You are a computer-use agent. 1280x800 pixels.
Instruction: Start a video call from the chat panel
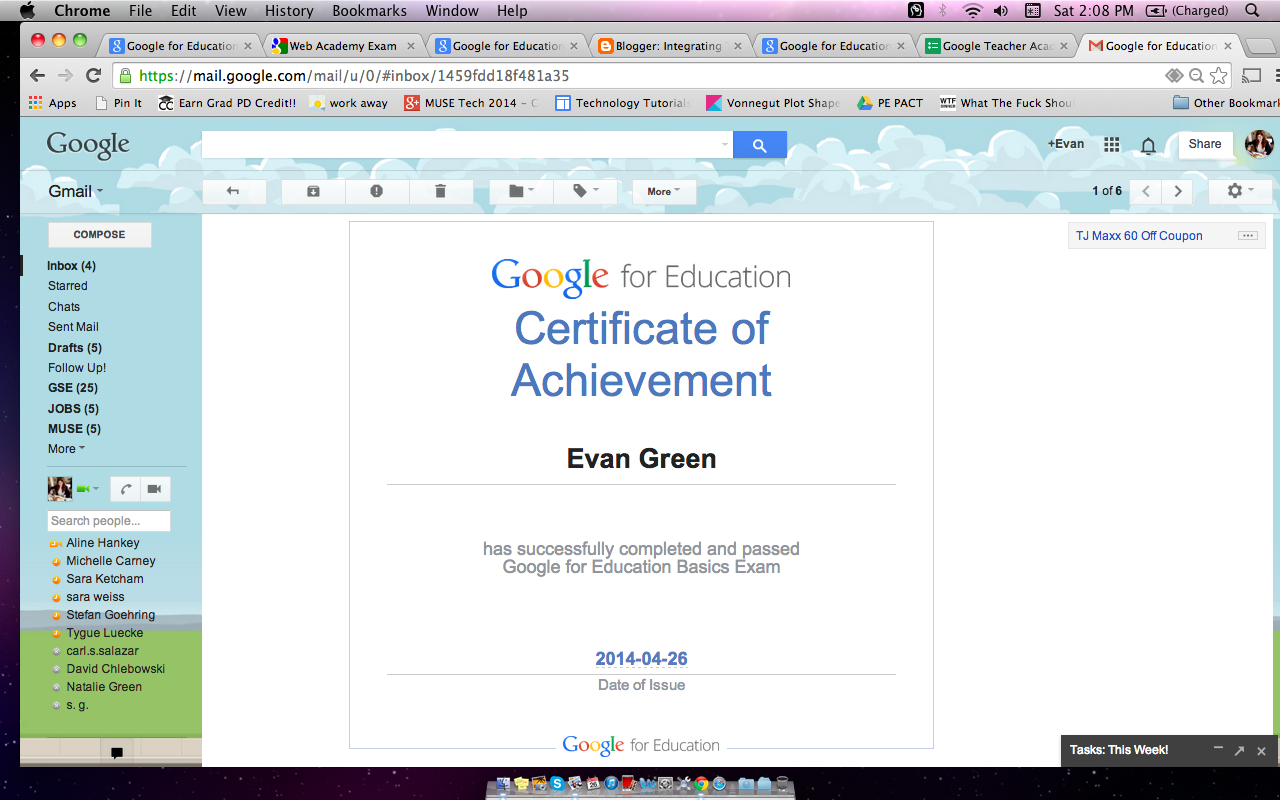click(x=154, y=489)
